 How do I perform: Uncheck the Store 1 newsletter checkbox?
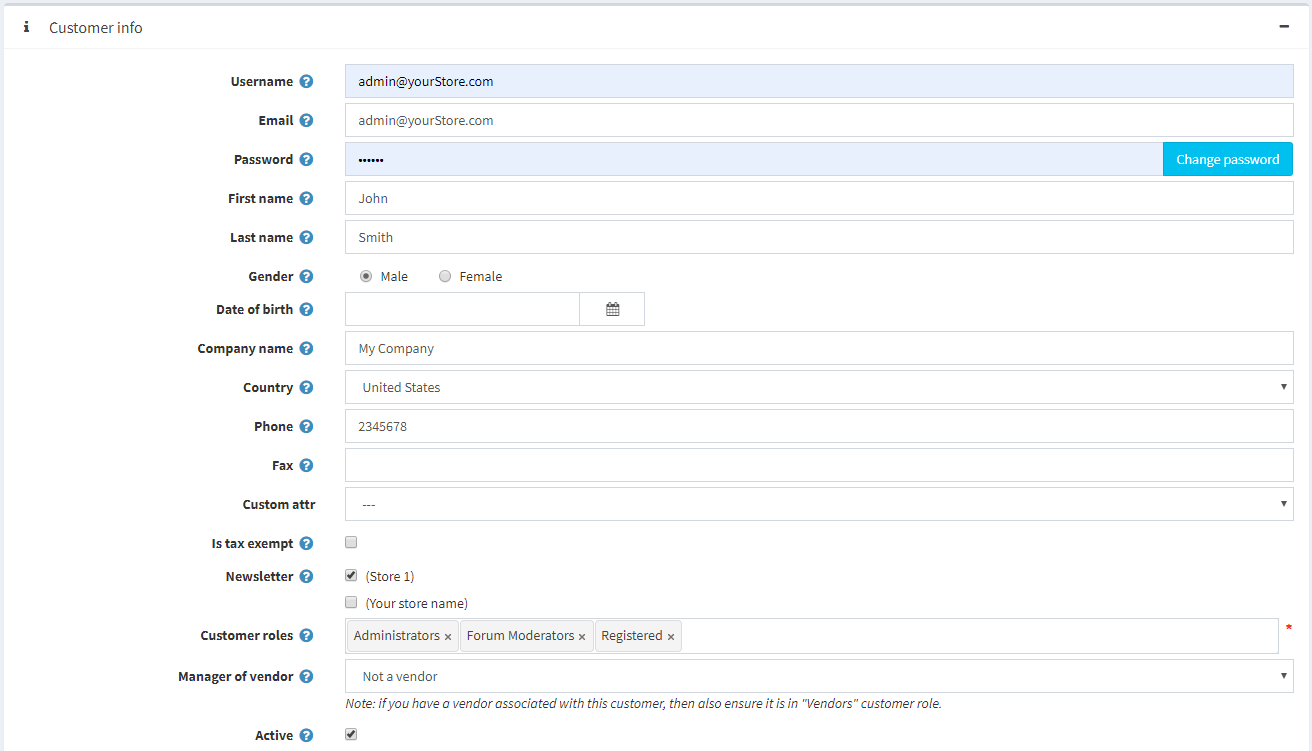(351, 576)
